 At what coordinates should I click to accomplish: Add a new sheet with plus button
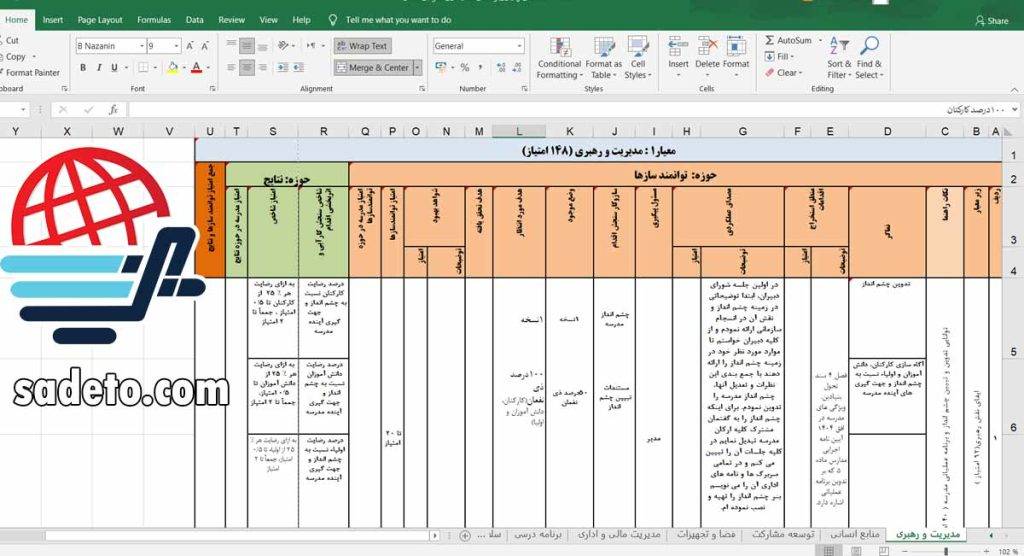465,535
